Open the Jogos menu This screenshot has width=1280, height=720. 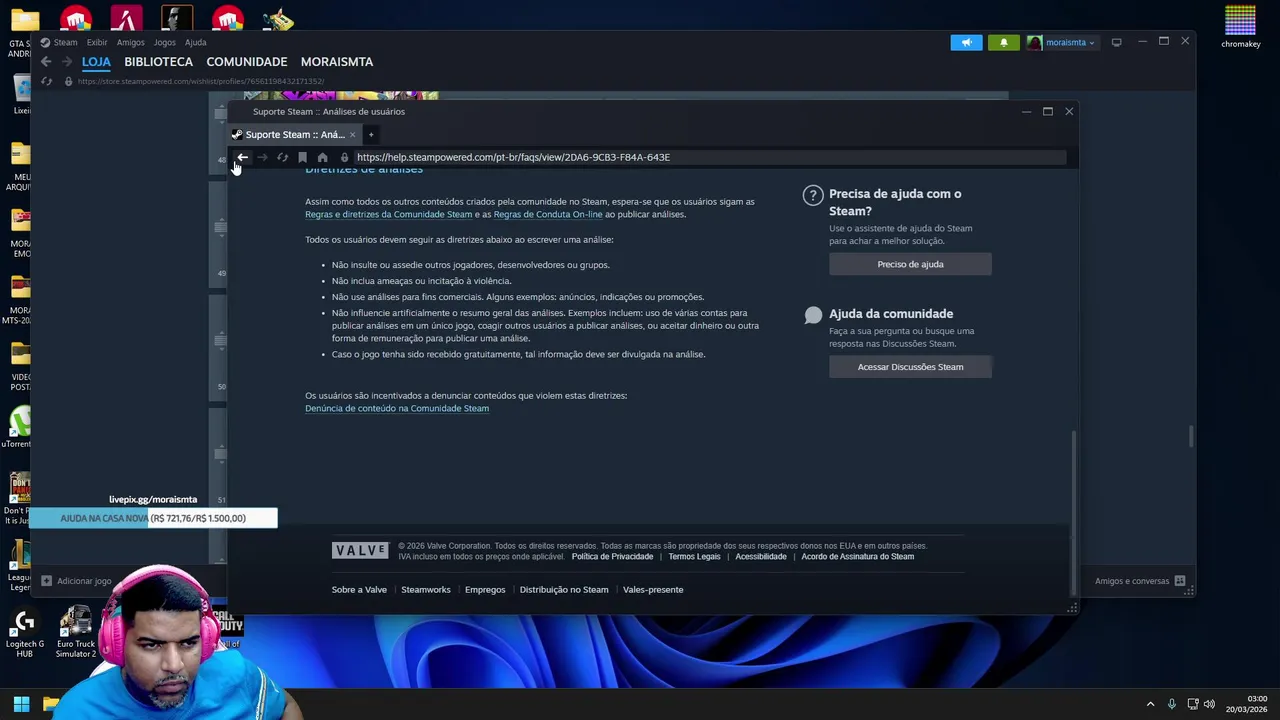(x=165, y=42)
